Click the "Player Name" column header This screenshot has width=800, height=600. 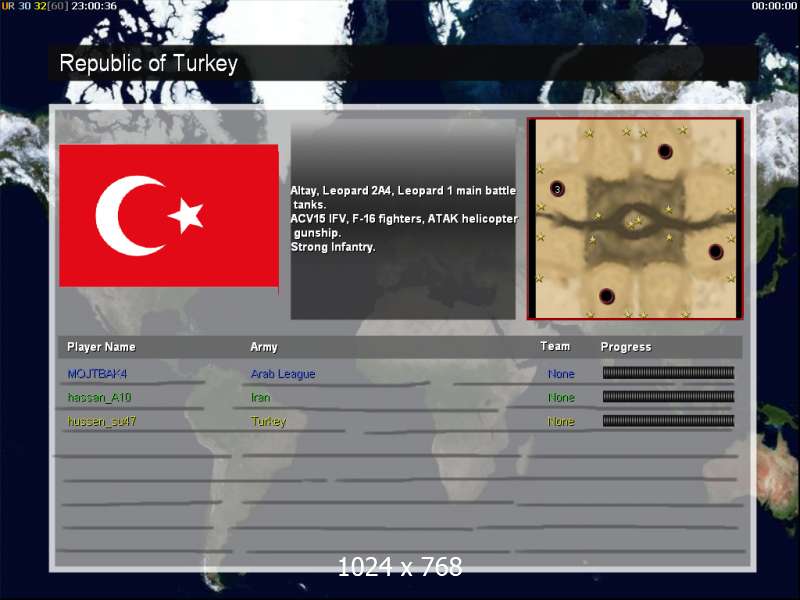click(x=102, y=347)
